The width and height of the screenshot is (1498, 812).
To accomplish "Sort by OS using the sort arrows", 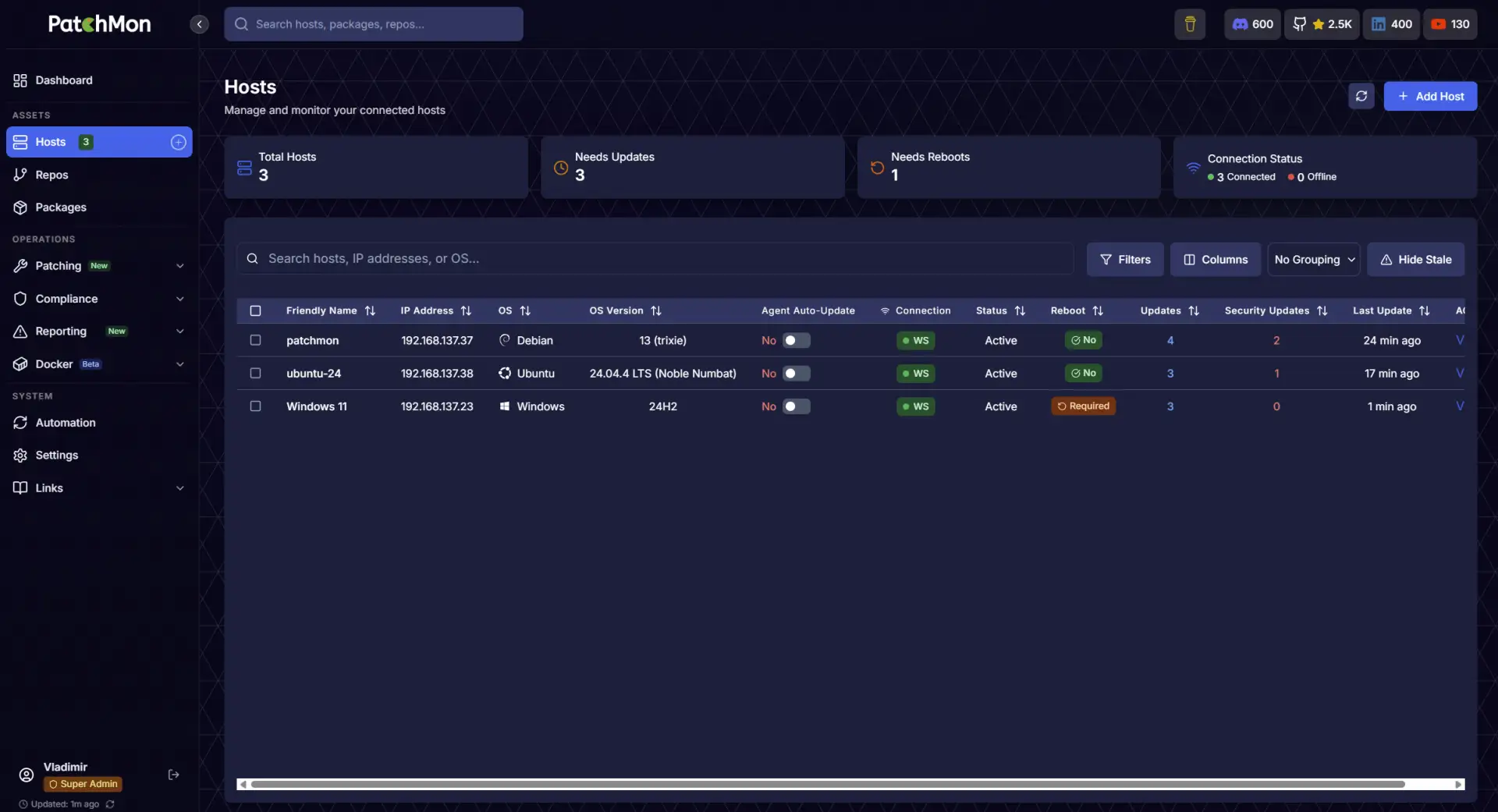I will click(x=525, y=310).
